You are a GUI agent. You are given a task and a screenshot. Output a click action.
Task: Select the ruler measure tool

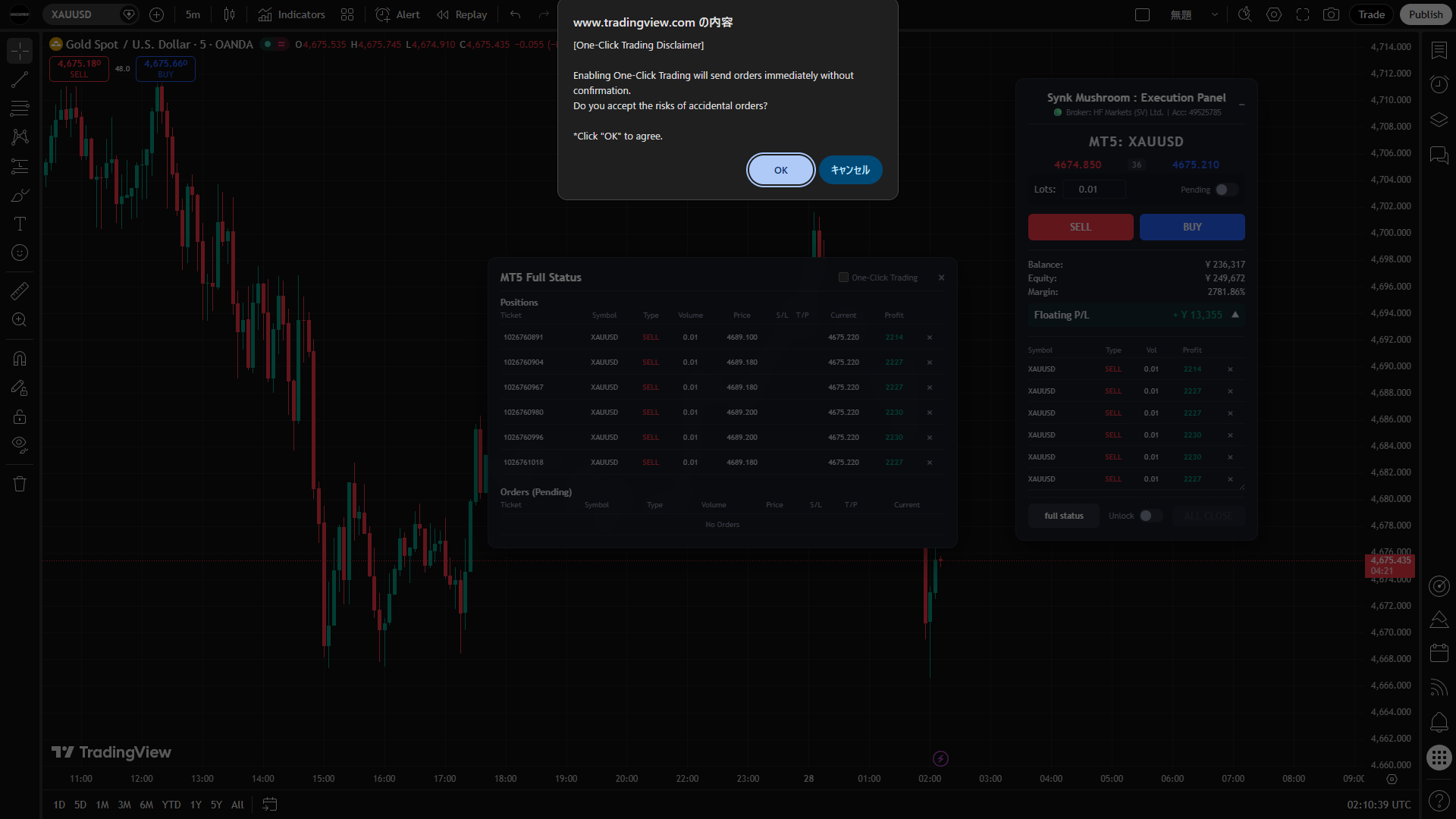click(x=20, y=290)
